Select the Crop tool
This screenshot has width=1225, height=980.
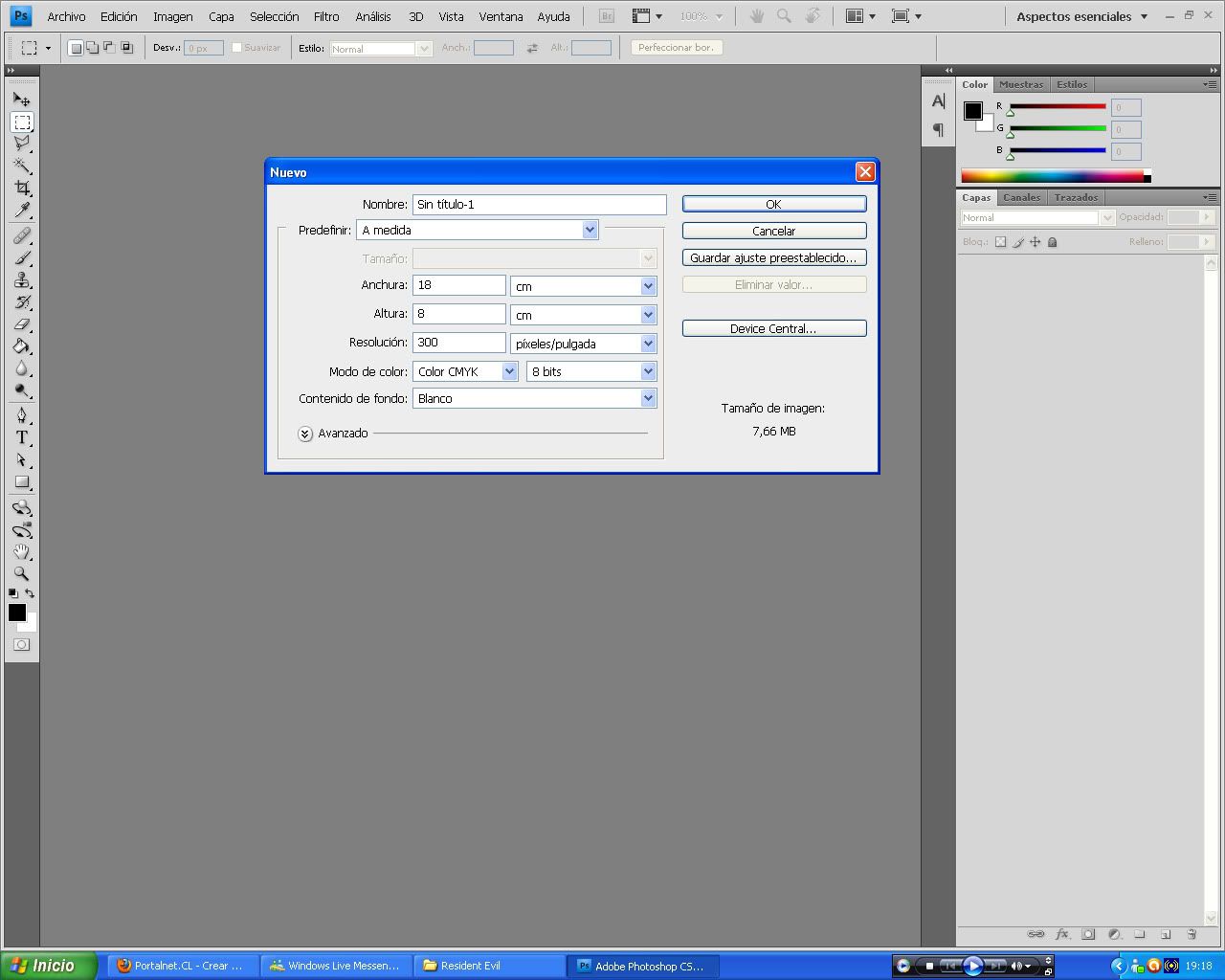21,188
